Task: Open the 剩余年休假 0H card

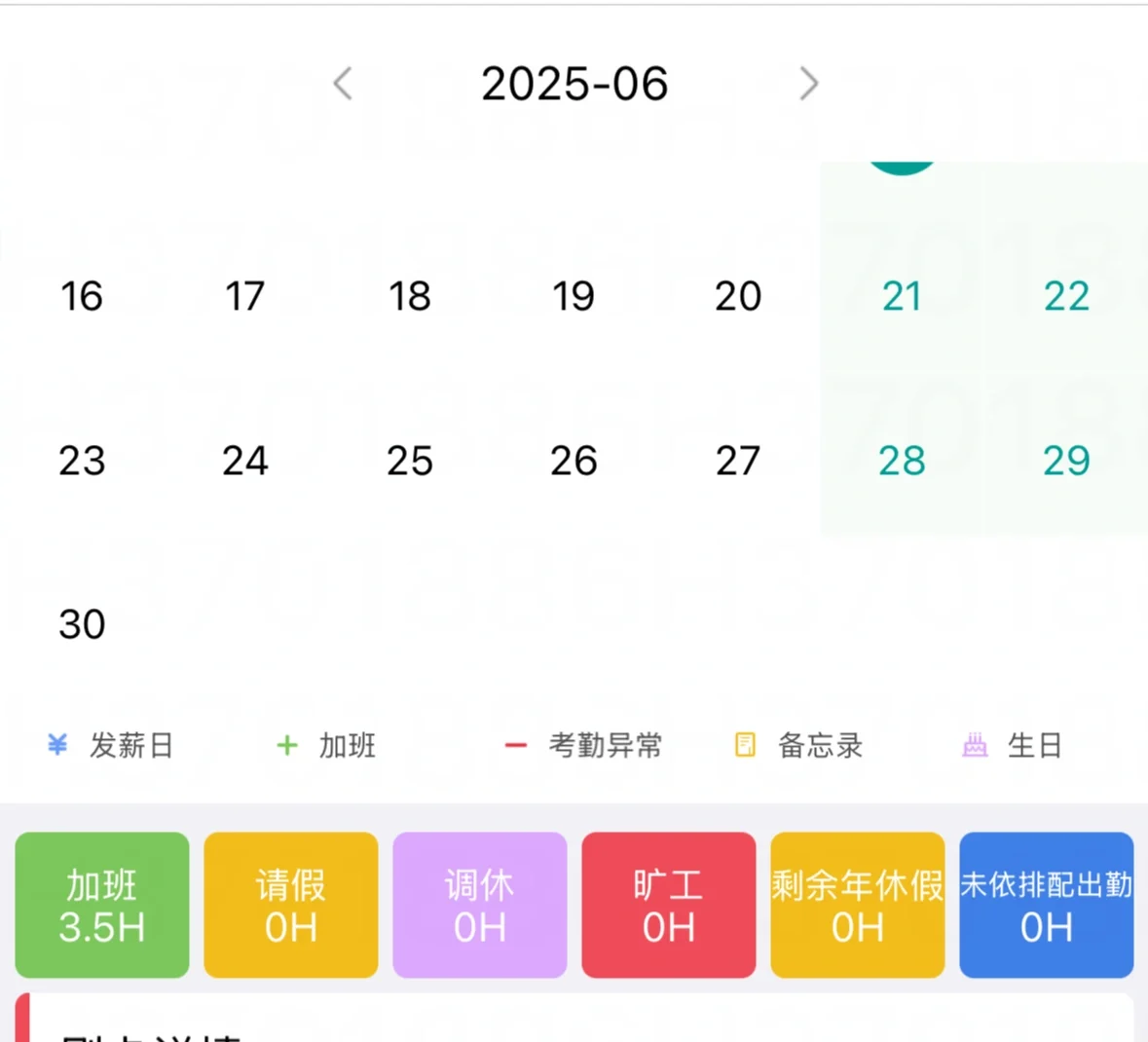Action: point(857,905)
